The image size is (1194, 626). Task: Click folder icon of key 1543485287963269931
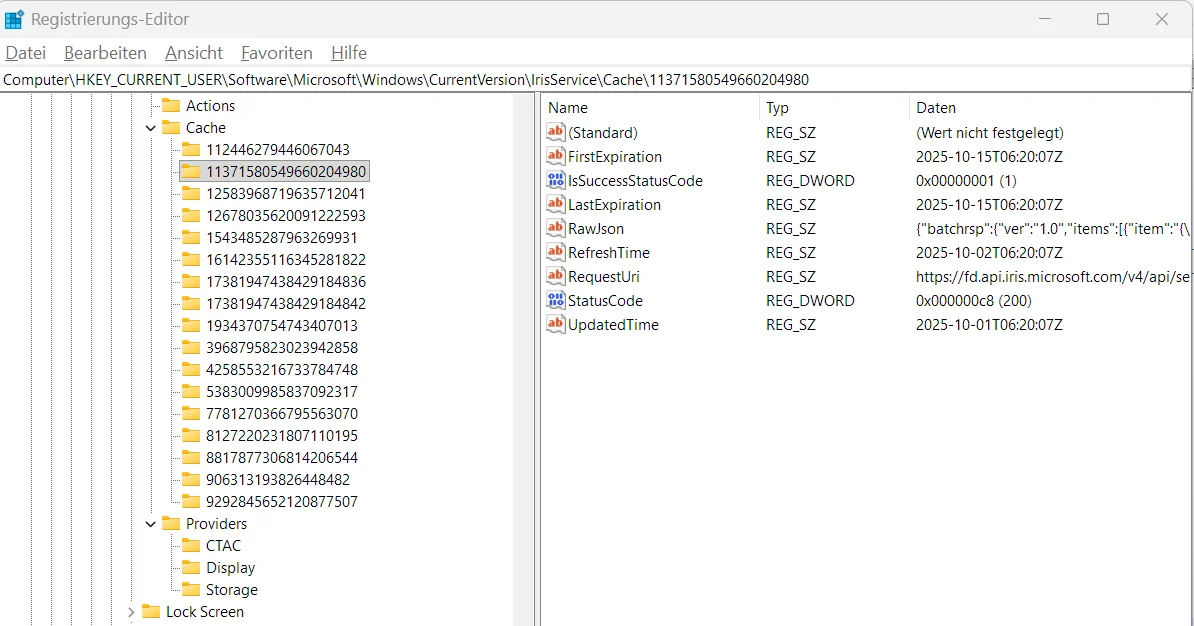pyautogui.click(x=191, y=238)
